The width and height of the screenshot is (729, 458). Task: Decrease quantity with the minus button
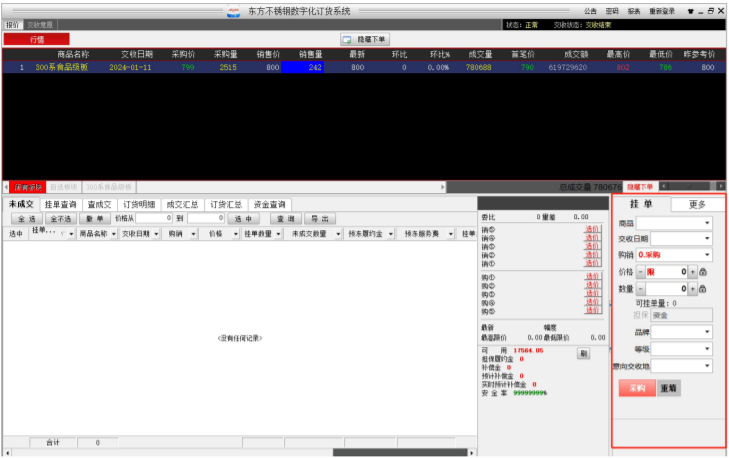(641, 289)
